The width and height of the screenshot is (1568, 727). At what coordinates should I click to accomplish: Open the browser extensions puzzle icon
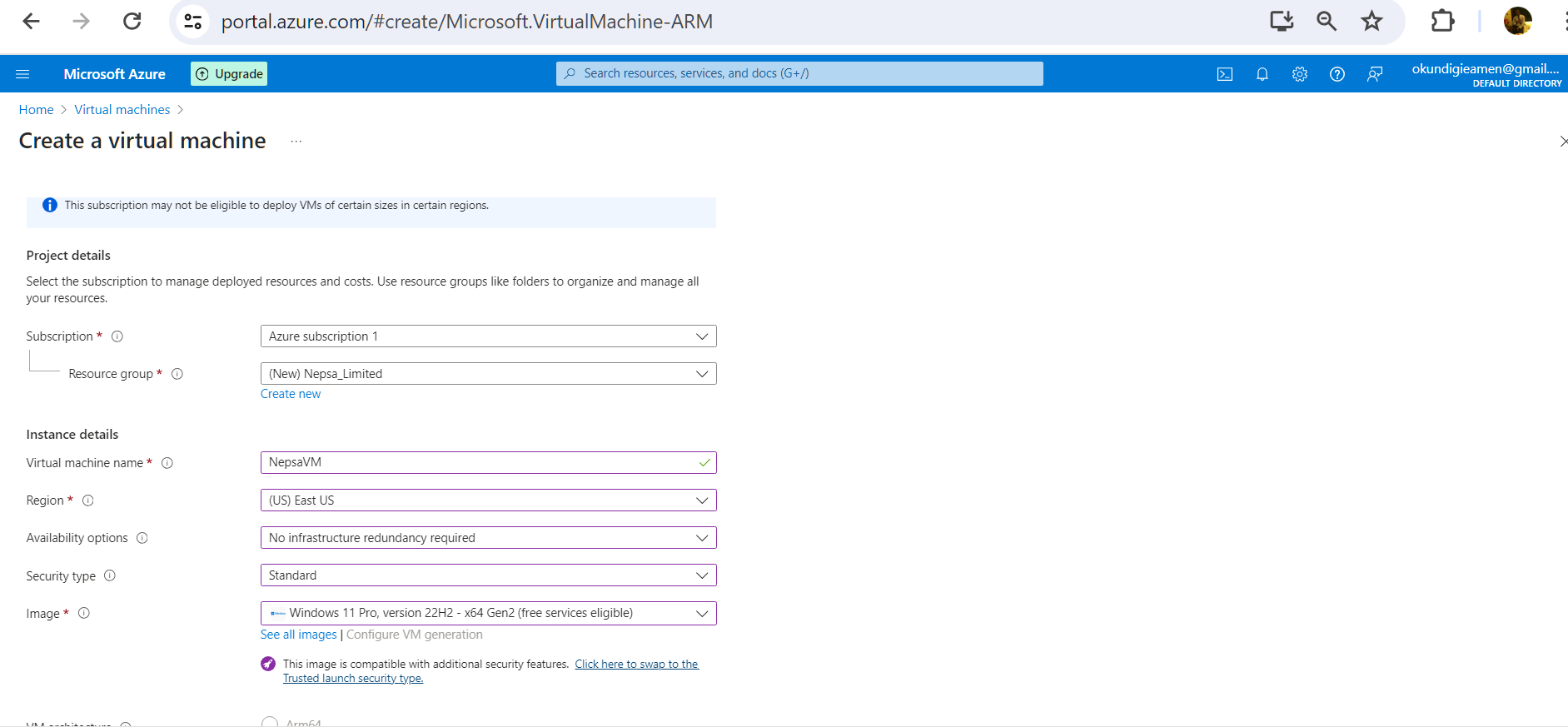(1442, 22)
